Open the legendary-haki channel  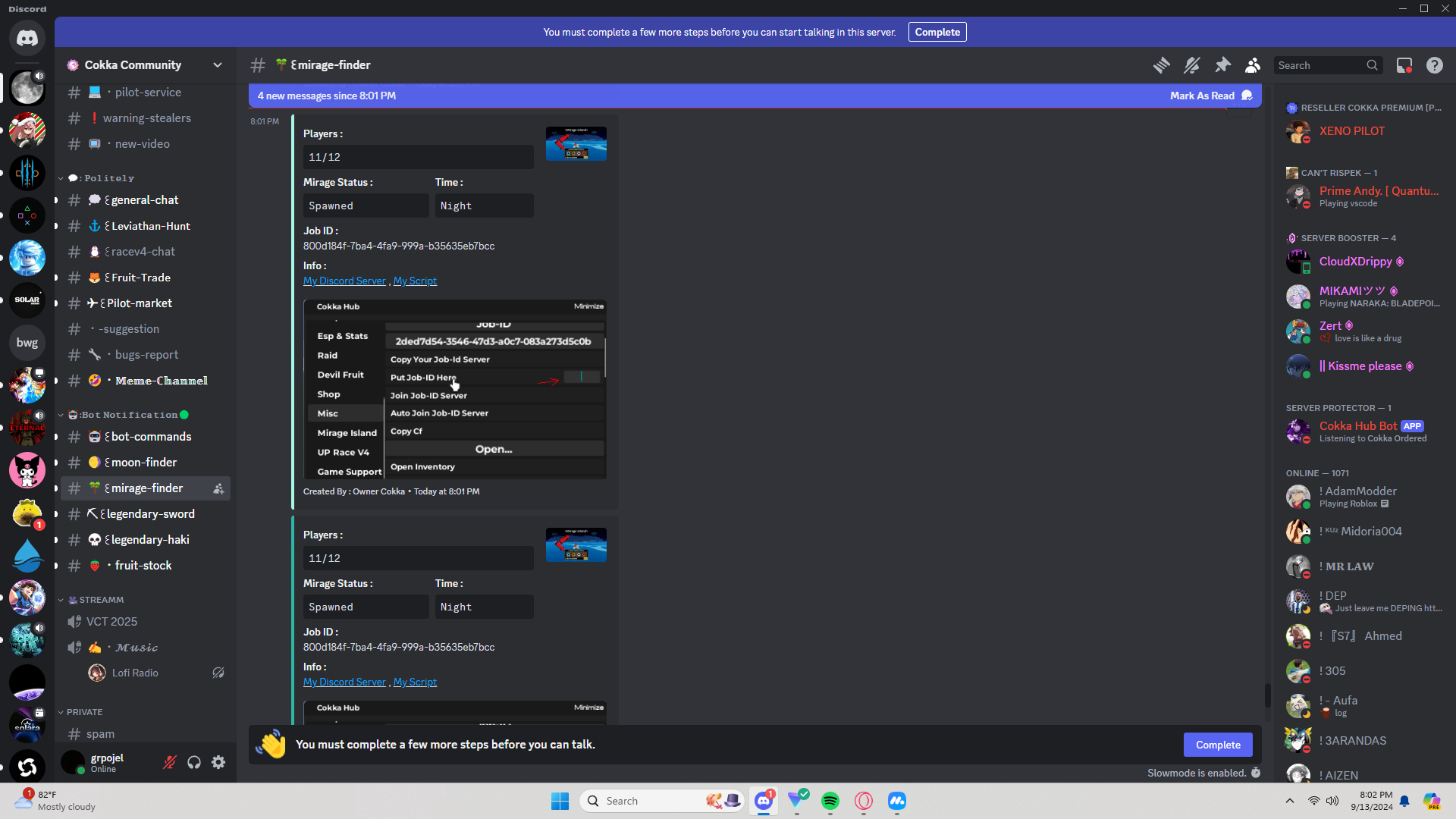146,540
